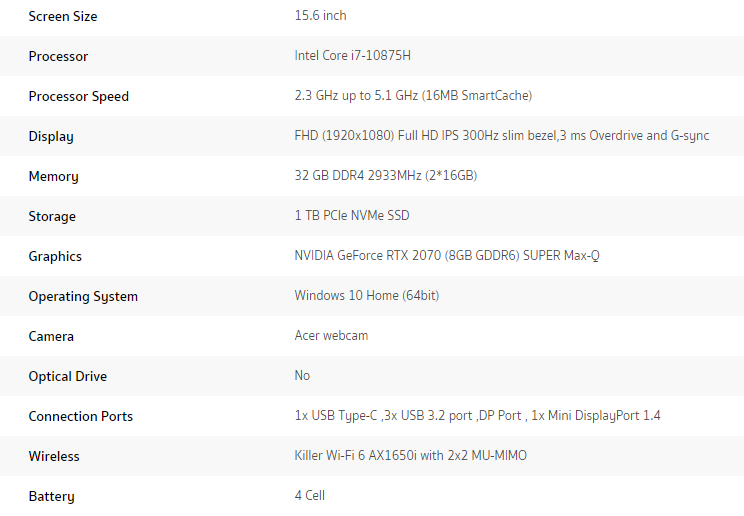Image resolution: width=744 pixels, height=516 pixels.
Task: Click the 4 Cell battery value
Action: 309,495
